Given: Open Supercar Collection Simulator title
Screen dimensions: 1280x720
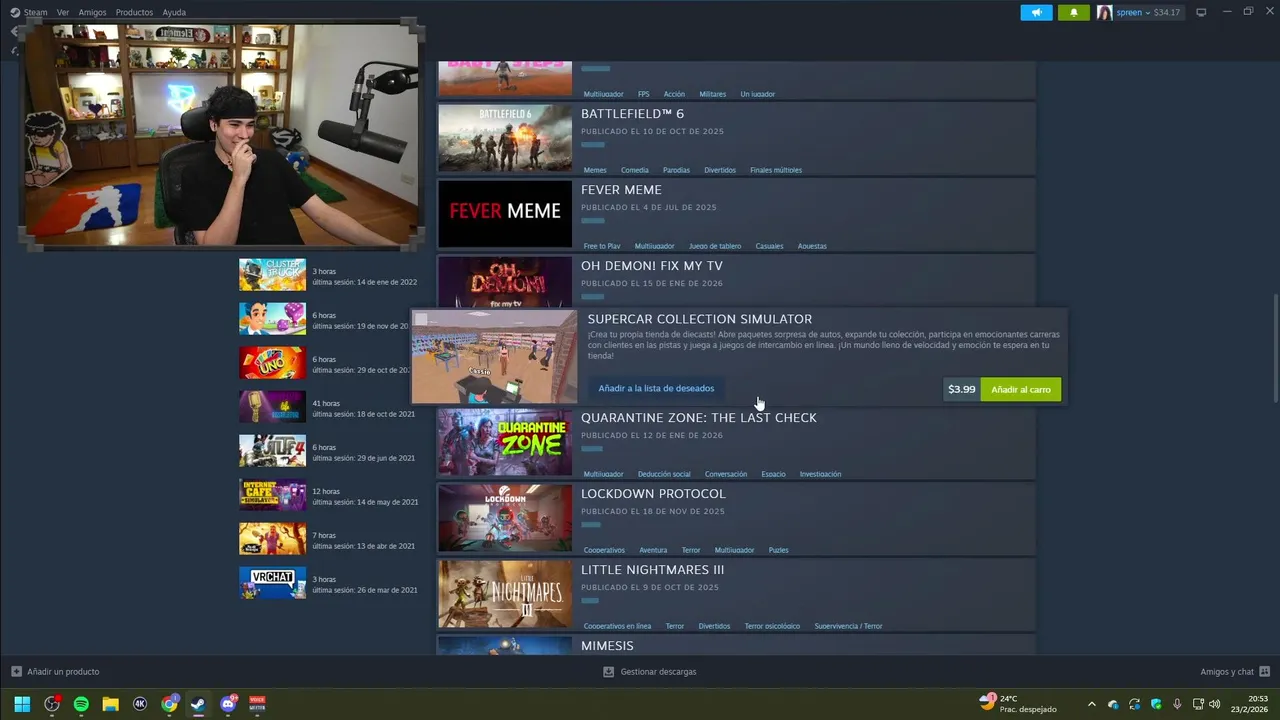Looking at the screenshot, I should pos(700,319).
